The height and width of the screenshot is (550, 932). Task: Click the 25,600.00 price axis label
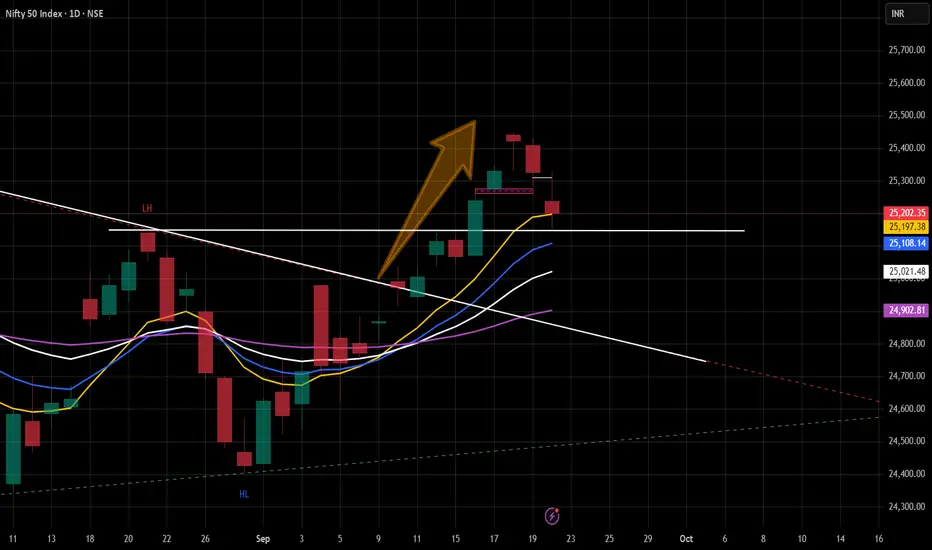pos(906,83)
